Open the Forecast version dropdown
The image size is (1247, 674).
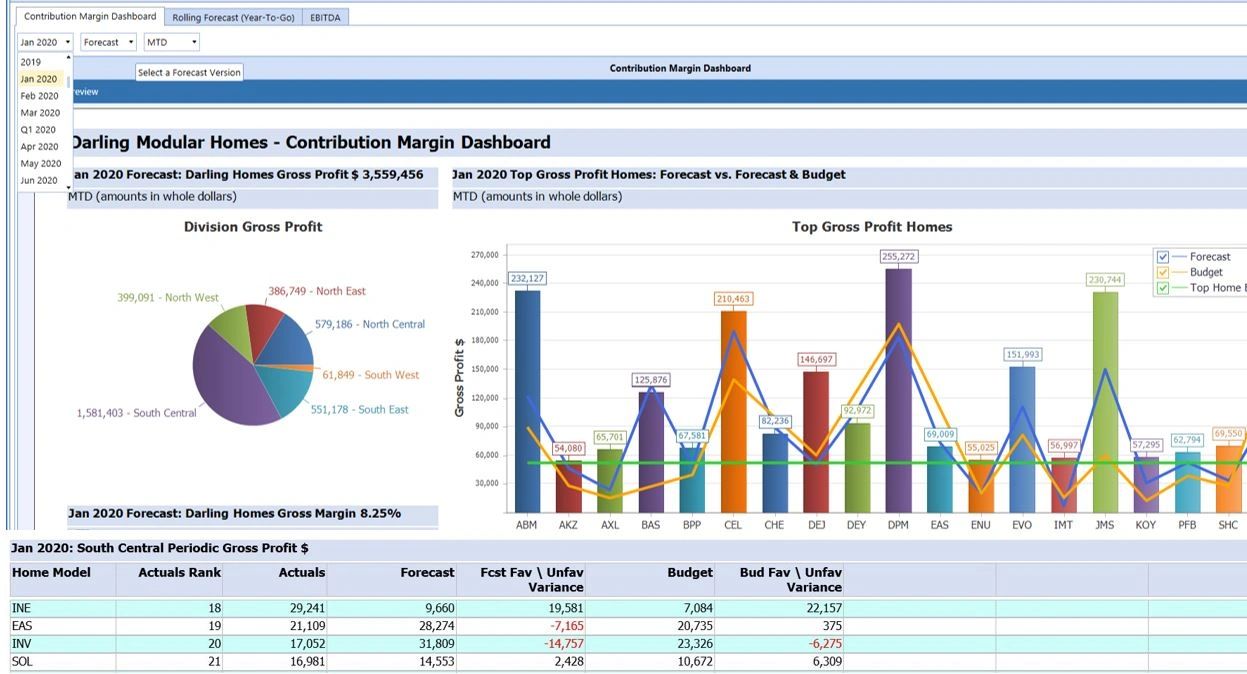click(107, 41)
